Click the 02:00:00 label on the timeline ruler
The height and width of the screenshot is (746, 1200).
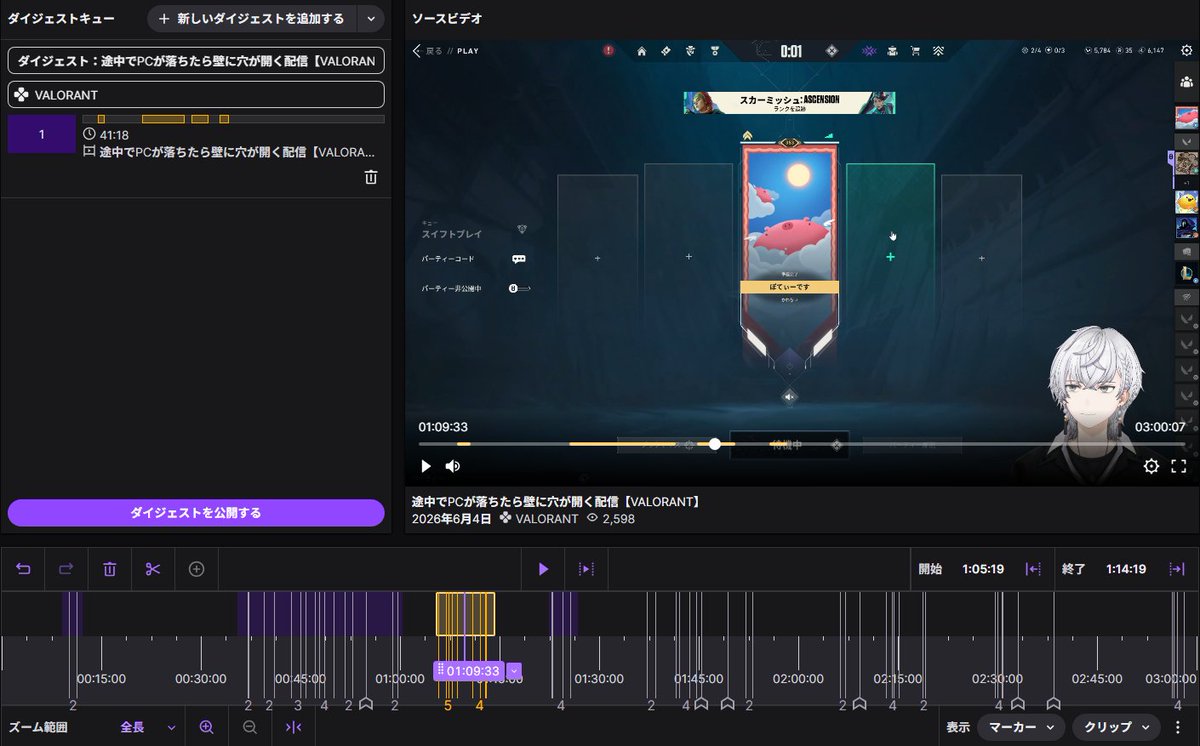click(x=798, y=679)
